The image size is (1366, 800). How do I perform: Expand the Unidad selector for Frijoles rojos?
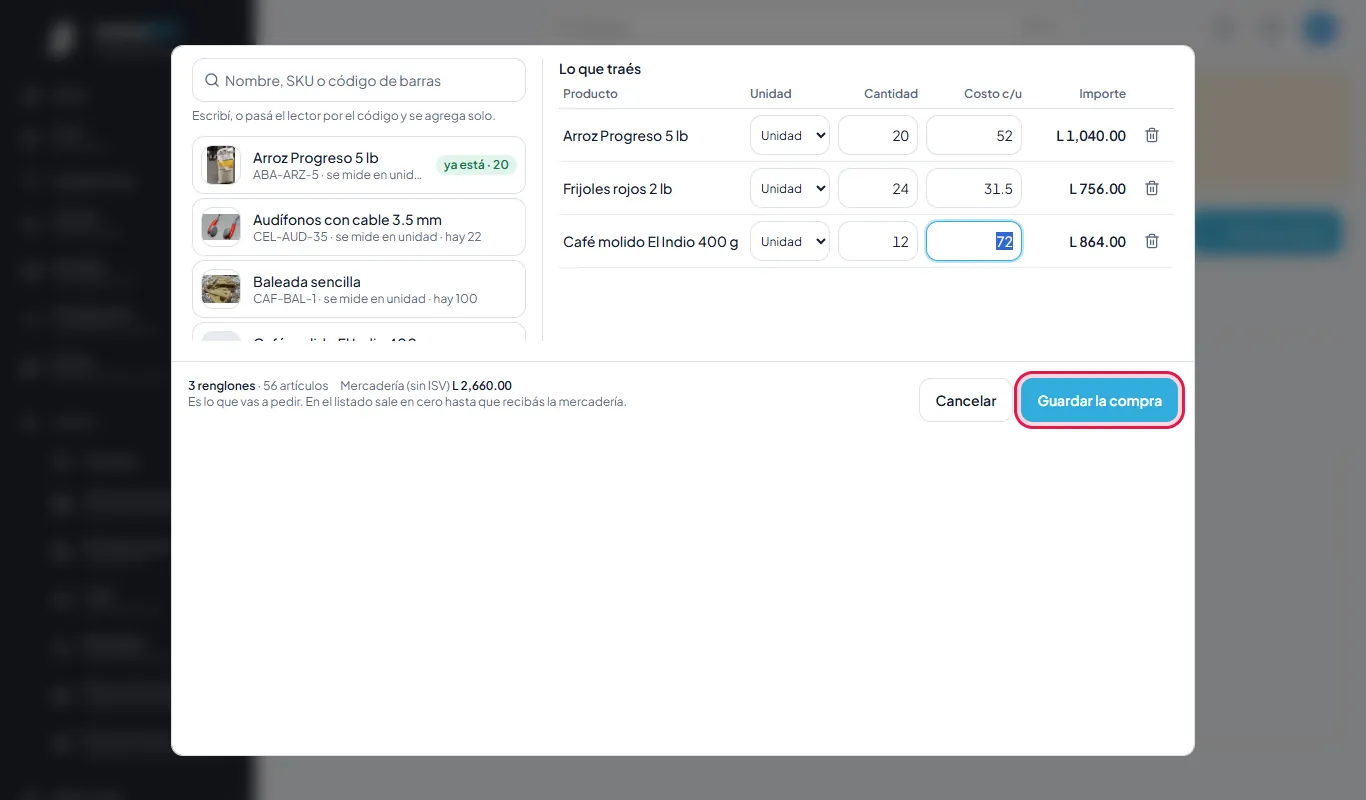coord(790,188)
